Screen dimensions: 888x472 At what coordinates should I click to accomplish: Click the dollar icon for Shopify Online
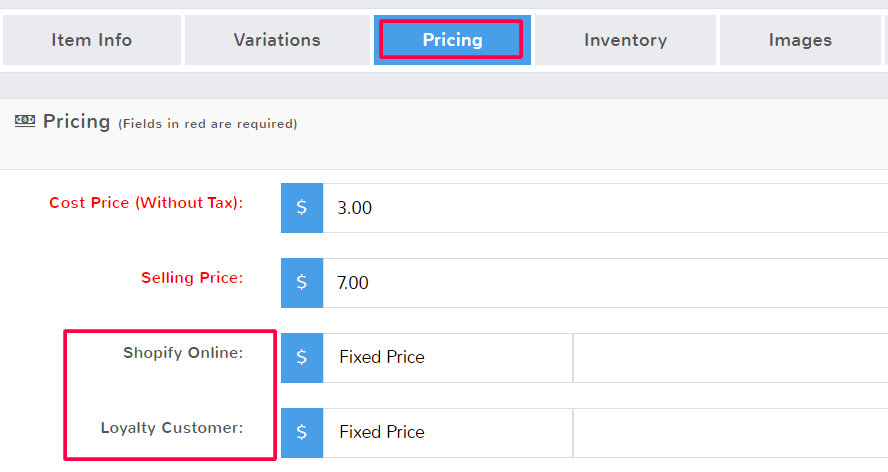(302, 358)
